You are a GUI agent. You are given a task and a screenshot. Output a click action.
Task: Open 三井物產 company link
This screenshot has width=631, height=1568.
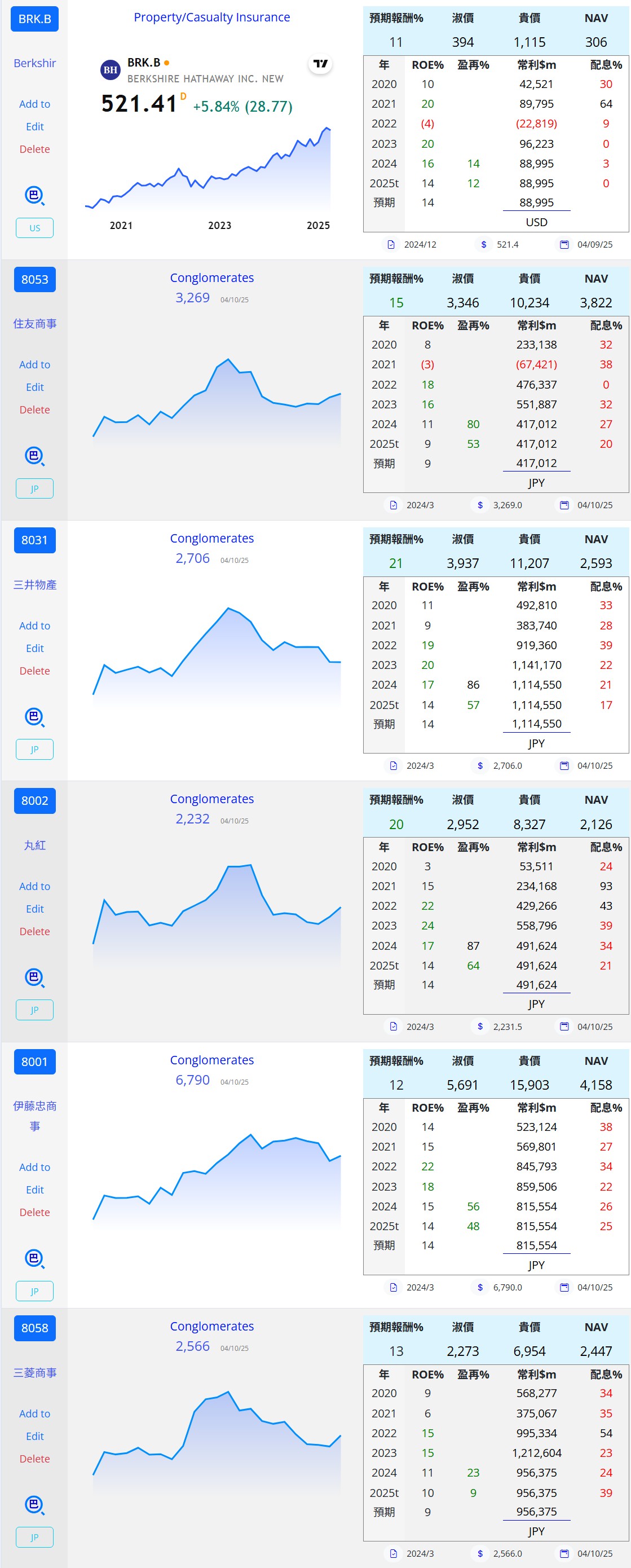tap(35, 585)
